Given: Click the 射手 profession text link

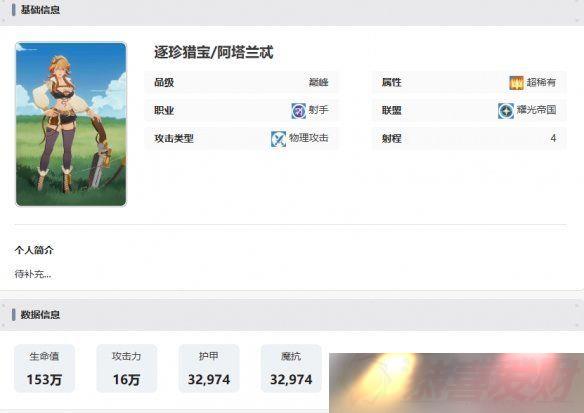Looking at the screenshot, I should click(318, 110).
